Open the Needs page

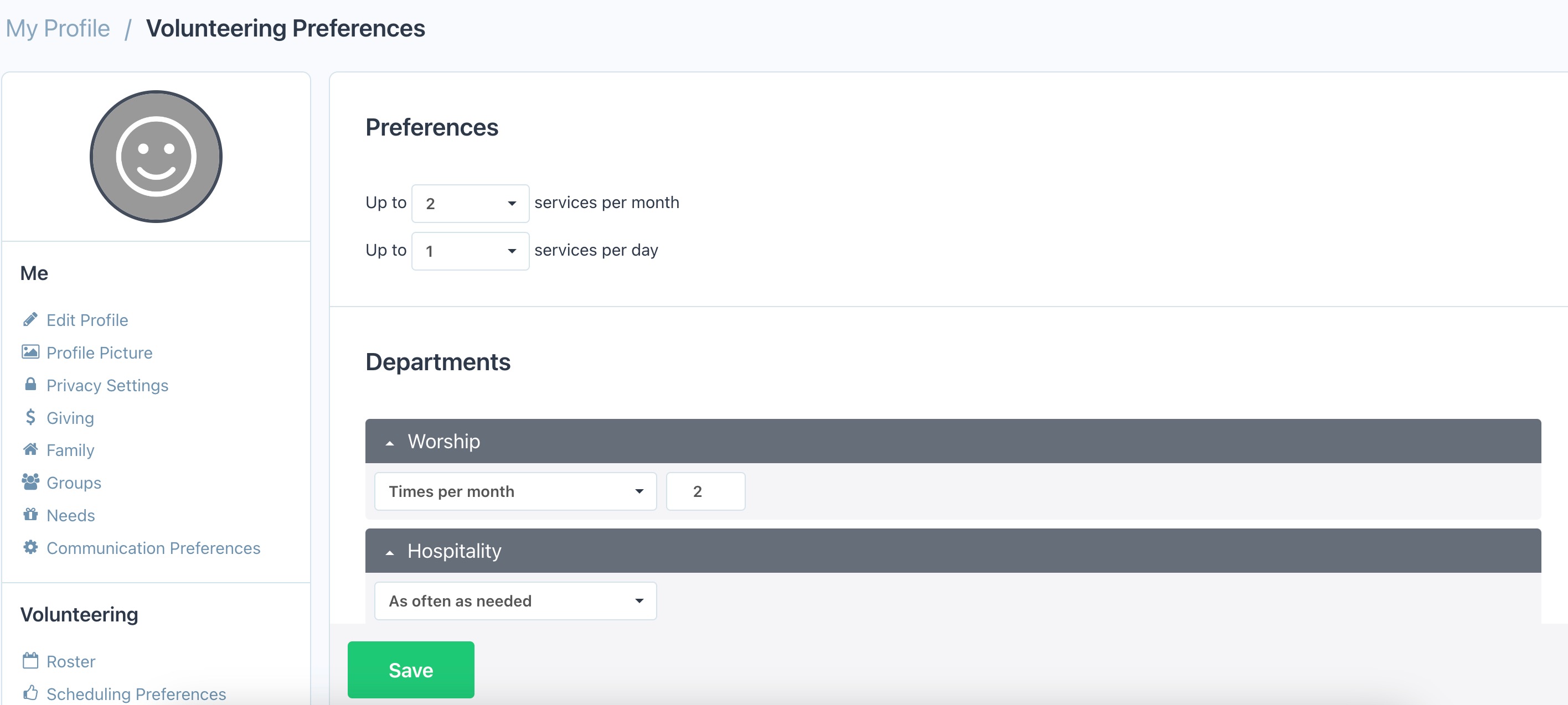coord(71,515)
